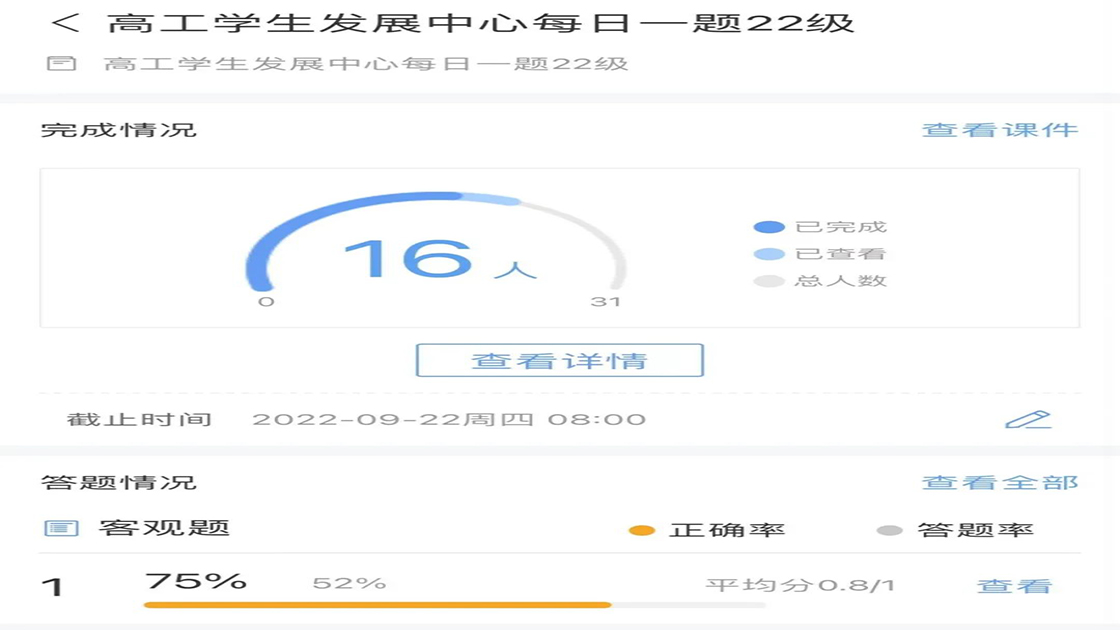This screenshot has height=630, width=1120.
Task: Click the 客观题 list icon
Action: 61,528
